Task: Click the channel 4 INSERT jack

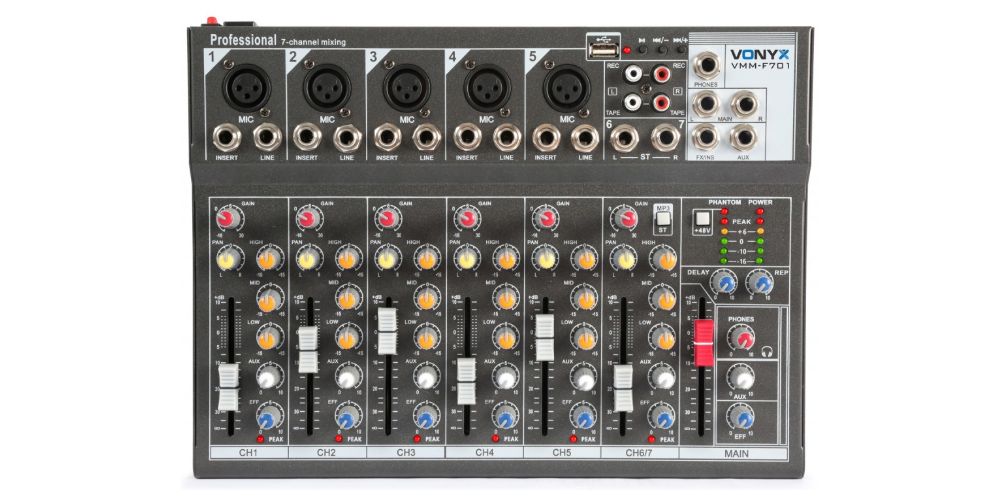Action: (467, 138)
